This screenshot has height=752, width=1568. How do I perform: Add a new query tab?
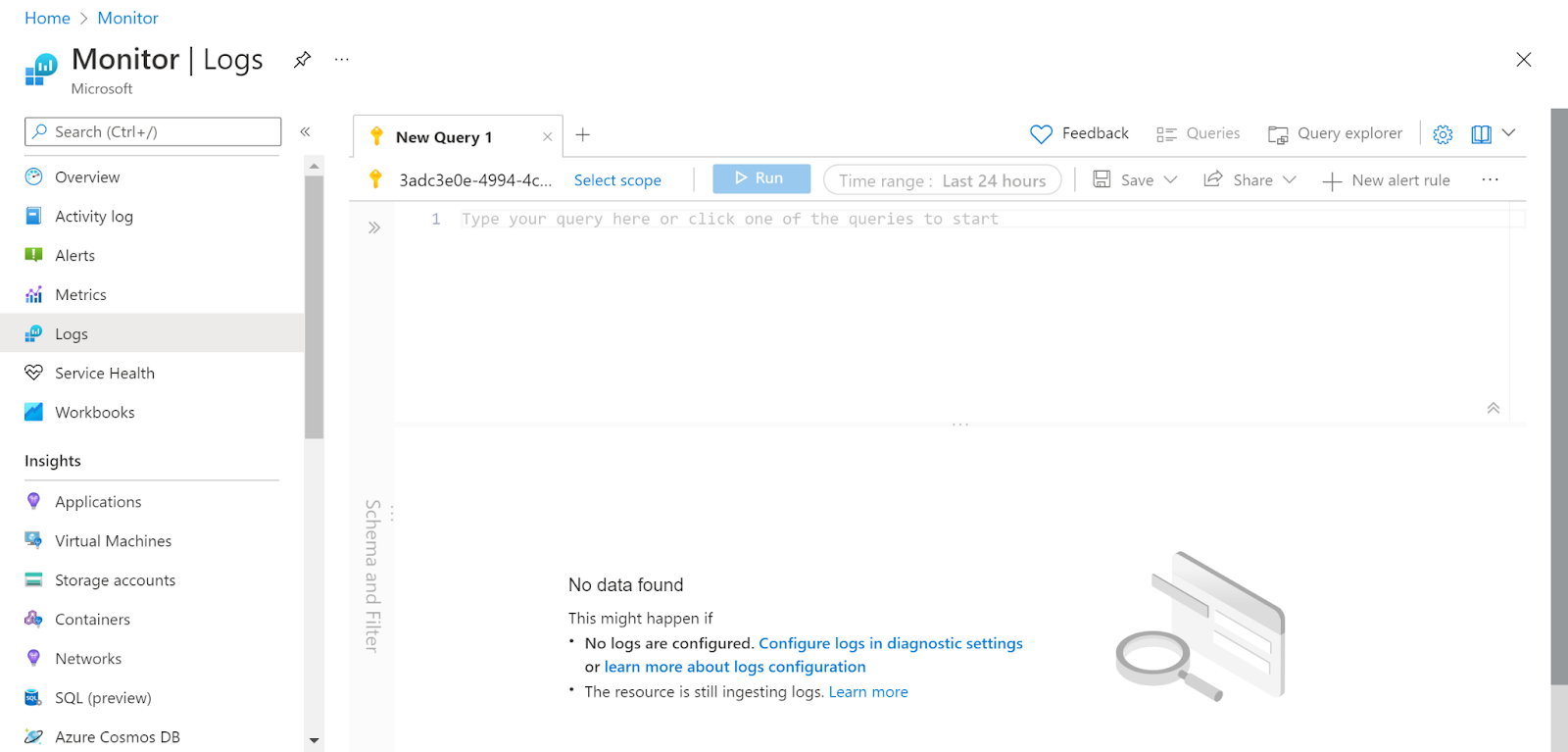click(x=583, y=135)
